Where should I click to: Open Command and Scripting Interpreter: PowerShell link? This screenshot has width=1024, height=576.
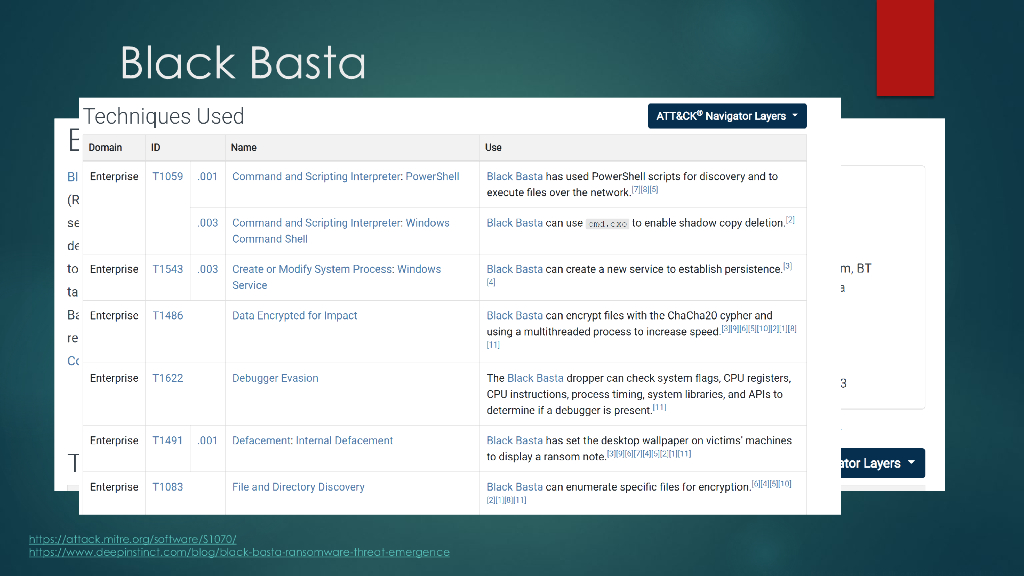tap(345, 176)
